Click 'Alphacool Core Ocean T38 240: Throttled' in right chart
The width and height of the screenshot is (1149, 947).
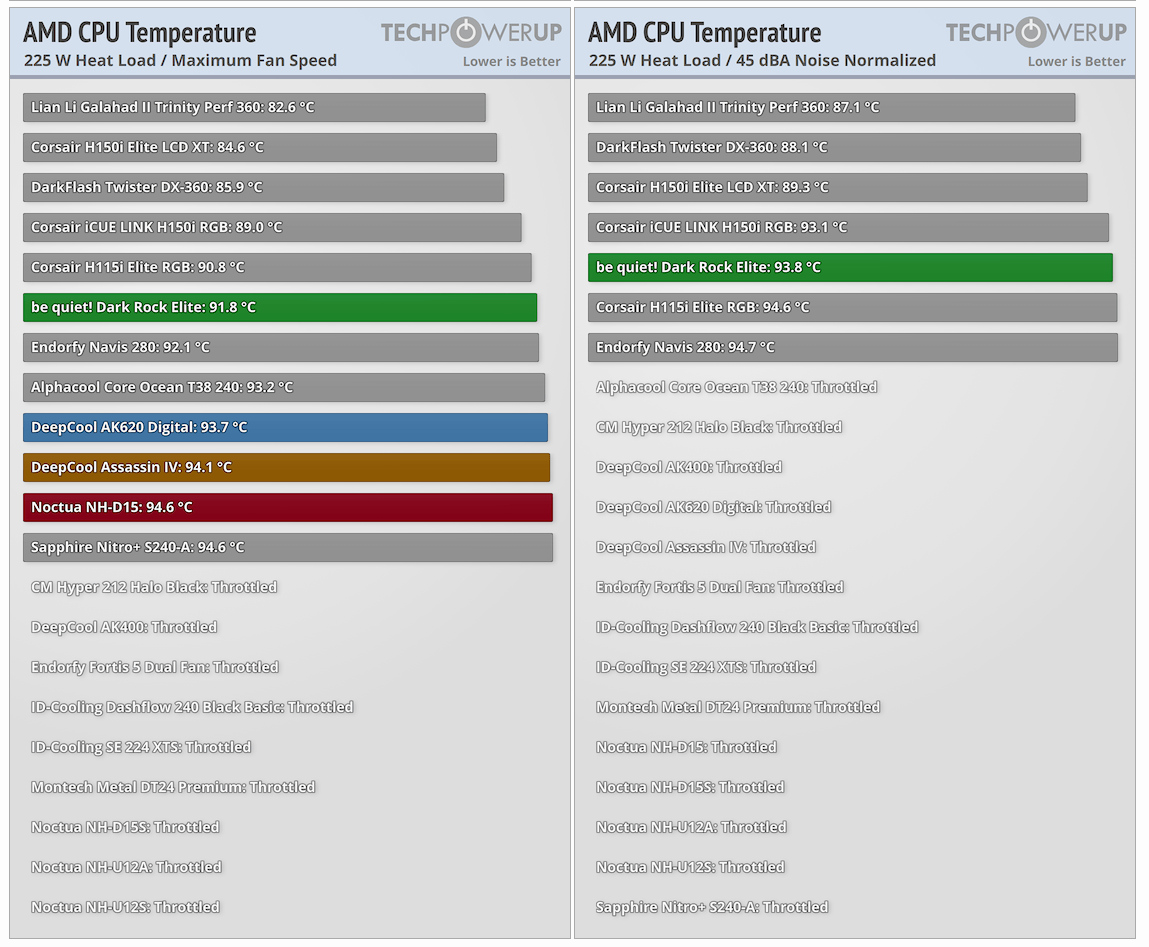(736, 387)
